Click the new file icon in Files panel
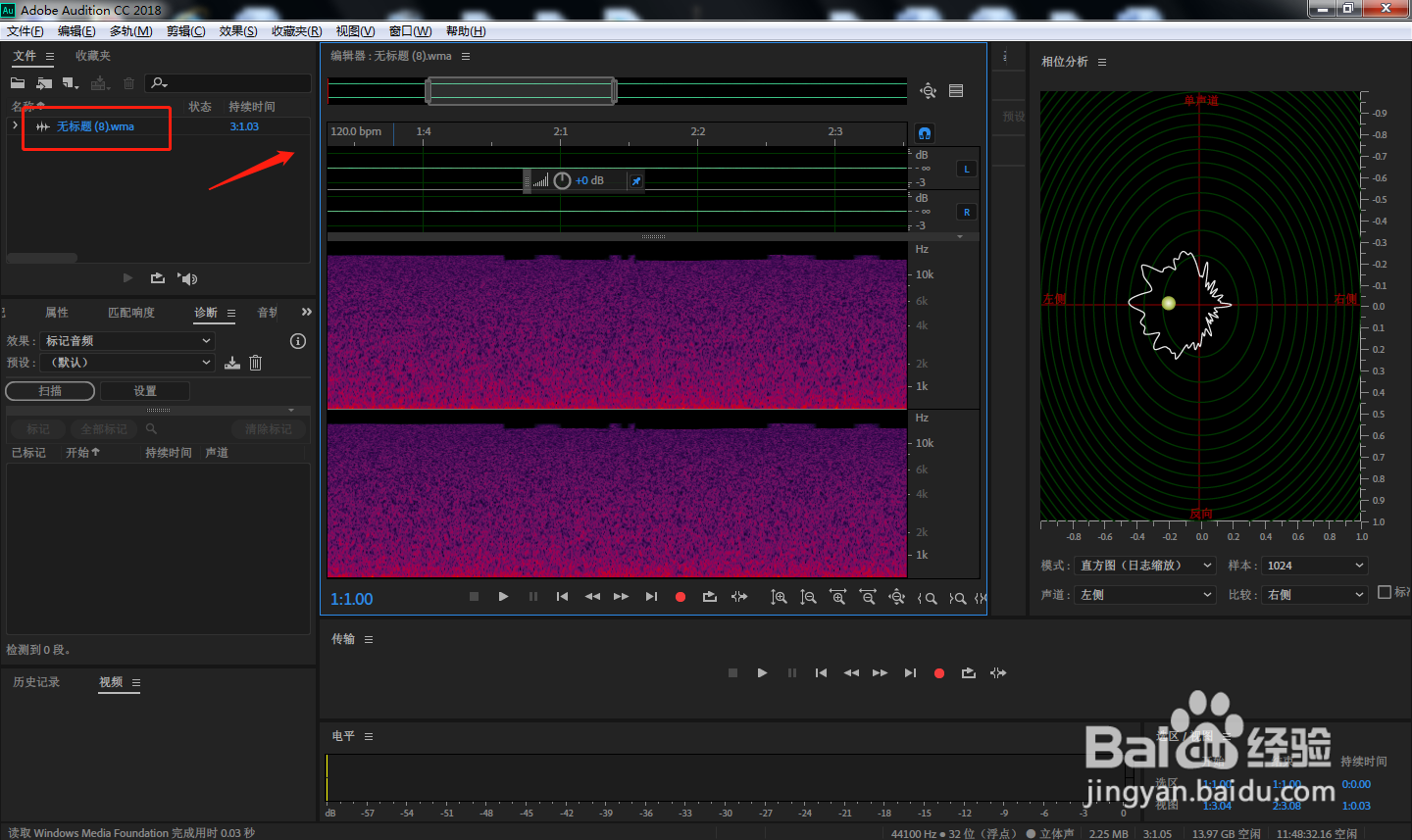This screenshot has width=1412, height=840. point(70,83)
